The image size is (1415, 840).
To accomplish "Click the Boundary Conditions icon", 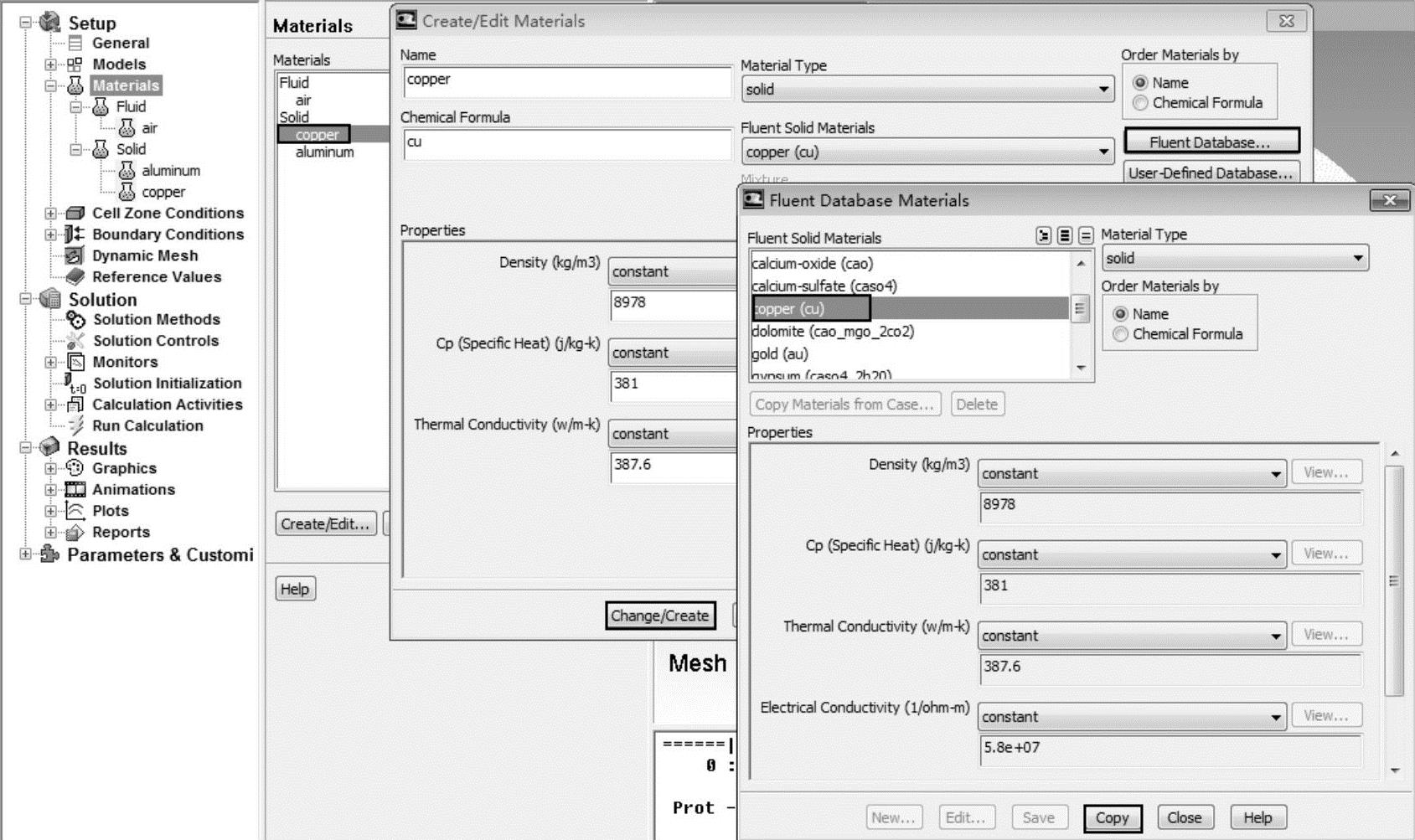I will tap(75, 234).
